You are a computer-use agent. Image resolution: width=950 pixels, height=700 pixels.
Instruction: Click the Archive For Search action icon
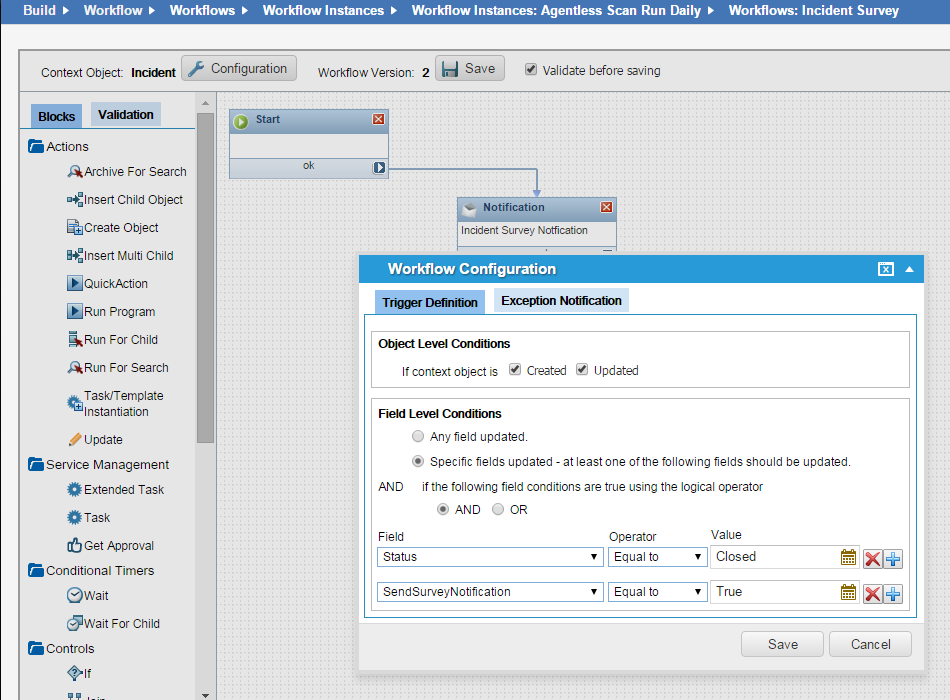[x=75, y=172]
